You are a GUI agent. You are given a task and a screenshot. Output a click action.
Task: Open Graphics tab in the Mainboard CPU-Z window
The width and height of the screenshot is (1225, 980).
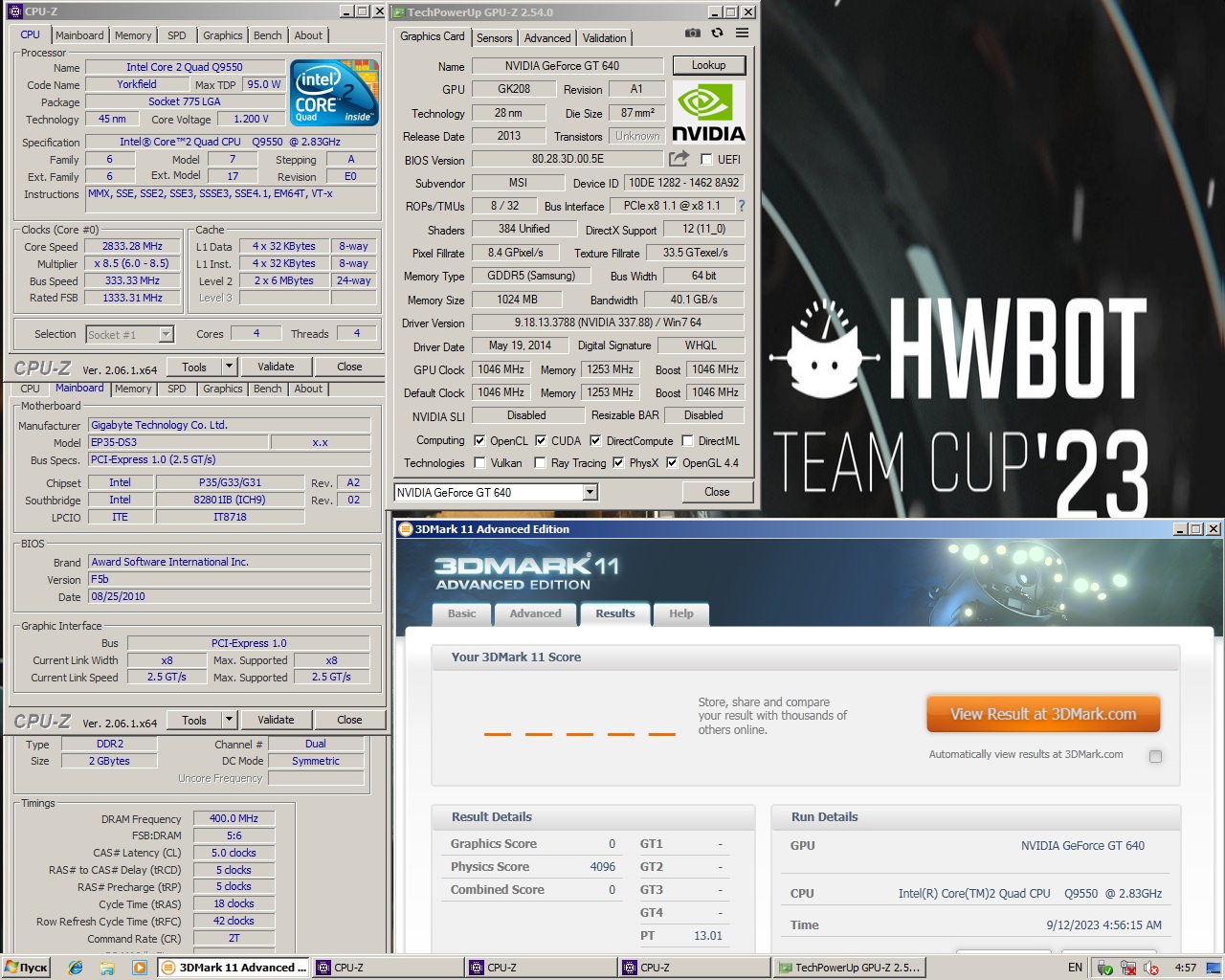pyautogui.click(x=223, y=389)
